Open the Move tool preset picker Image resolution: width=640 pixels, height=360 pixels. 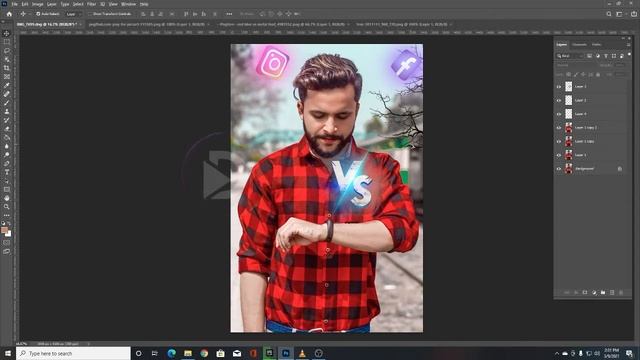(25, 14)
